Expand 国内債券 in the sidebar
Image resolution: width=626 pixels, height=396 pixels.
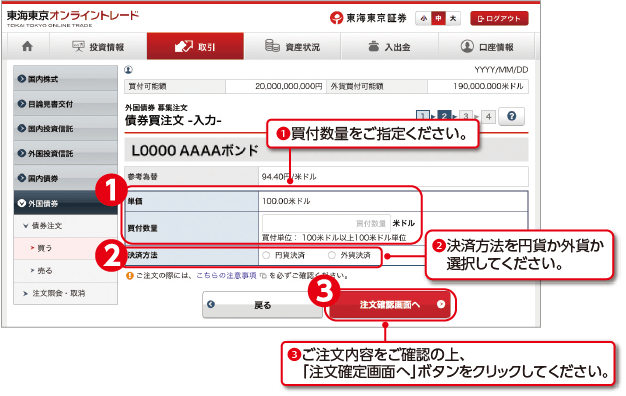(x=65, y=178)
